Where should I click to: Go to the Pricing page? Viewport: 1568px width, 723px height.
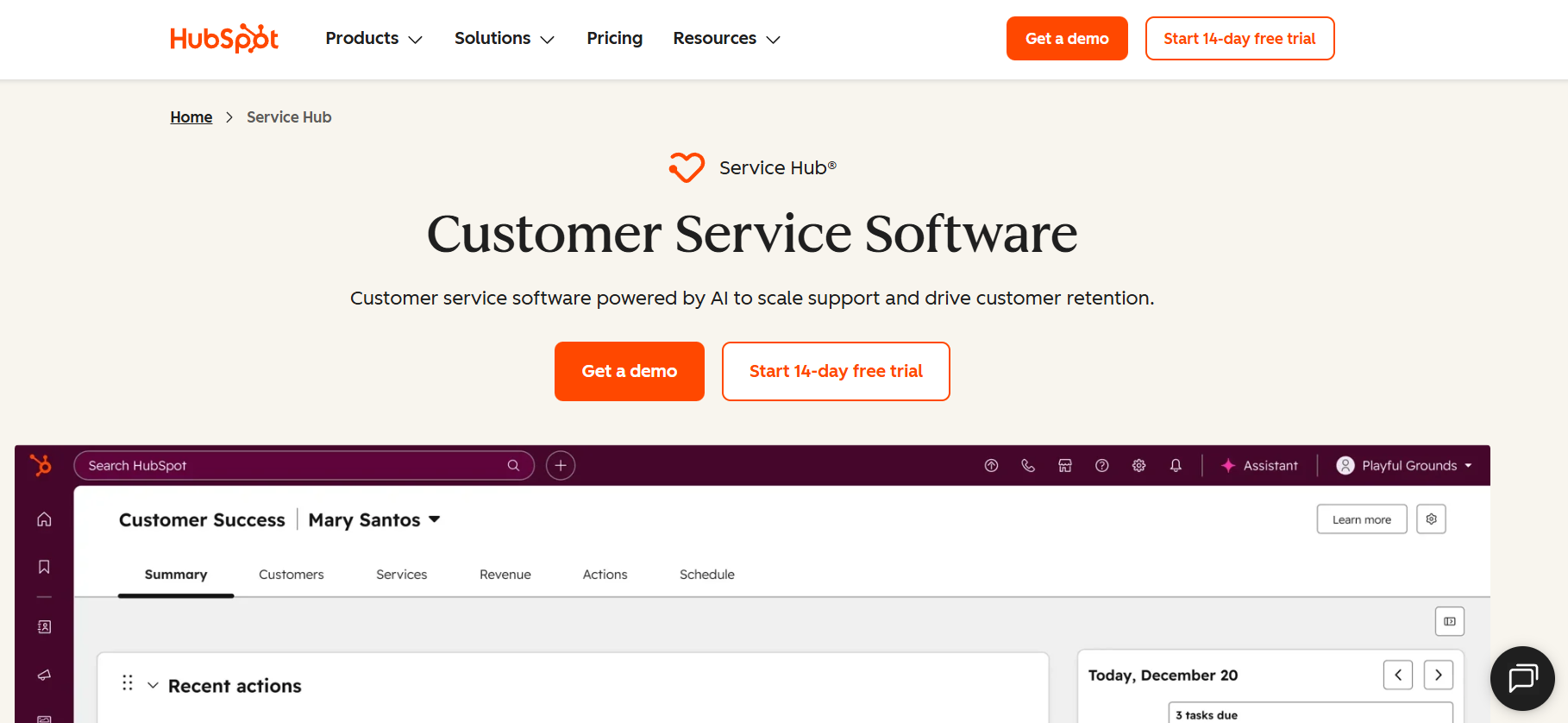(x=615, y=38)
